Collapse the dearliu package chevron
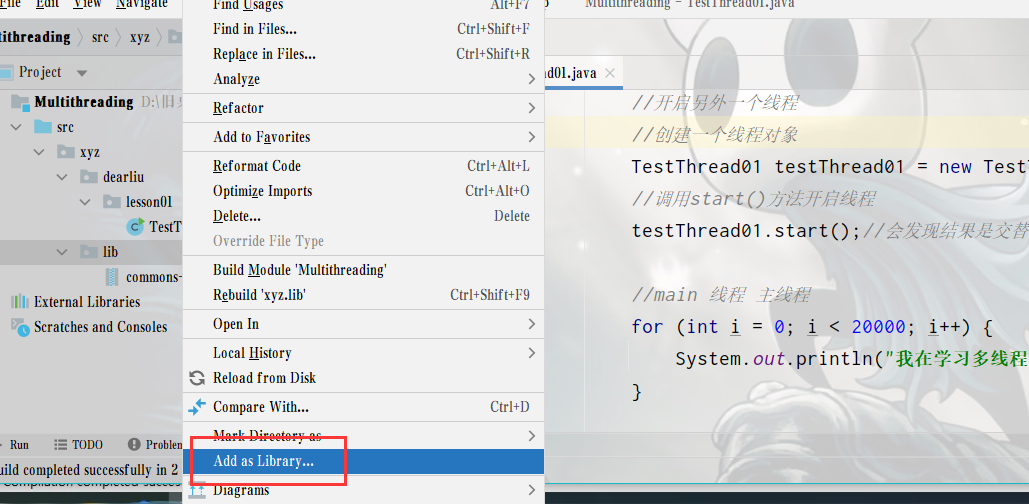Viewport: 1029px width, 504px height. pos(62,177)
